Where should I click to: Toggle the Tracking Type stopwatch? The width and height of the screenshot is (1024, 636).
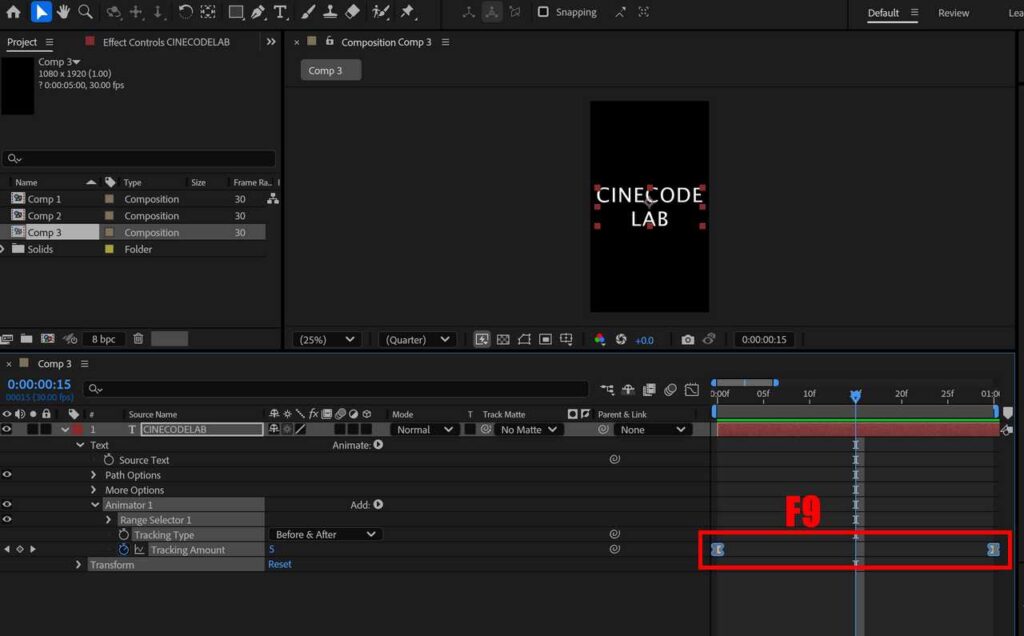pos(123,535)
